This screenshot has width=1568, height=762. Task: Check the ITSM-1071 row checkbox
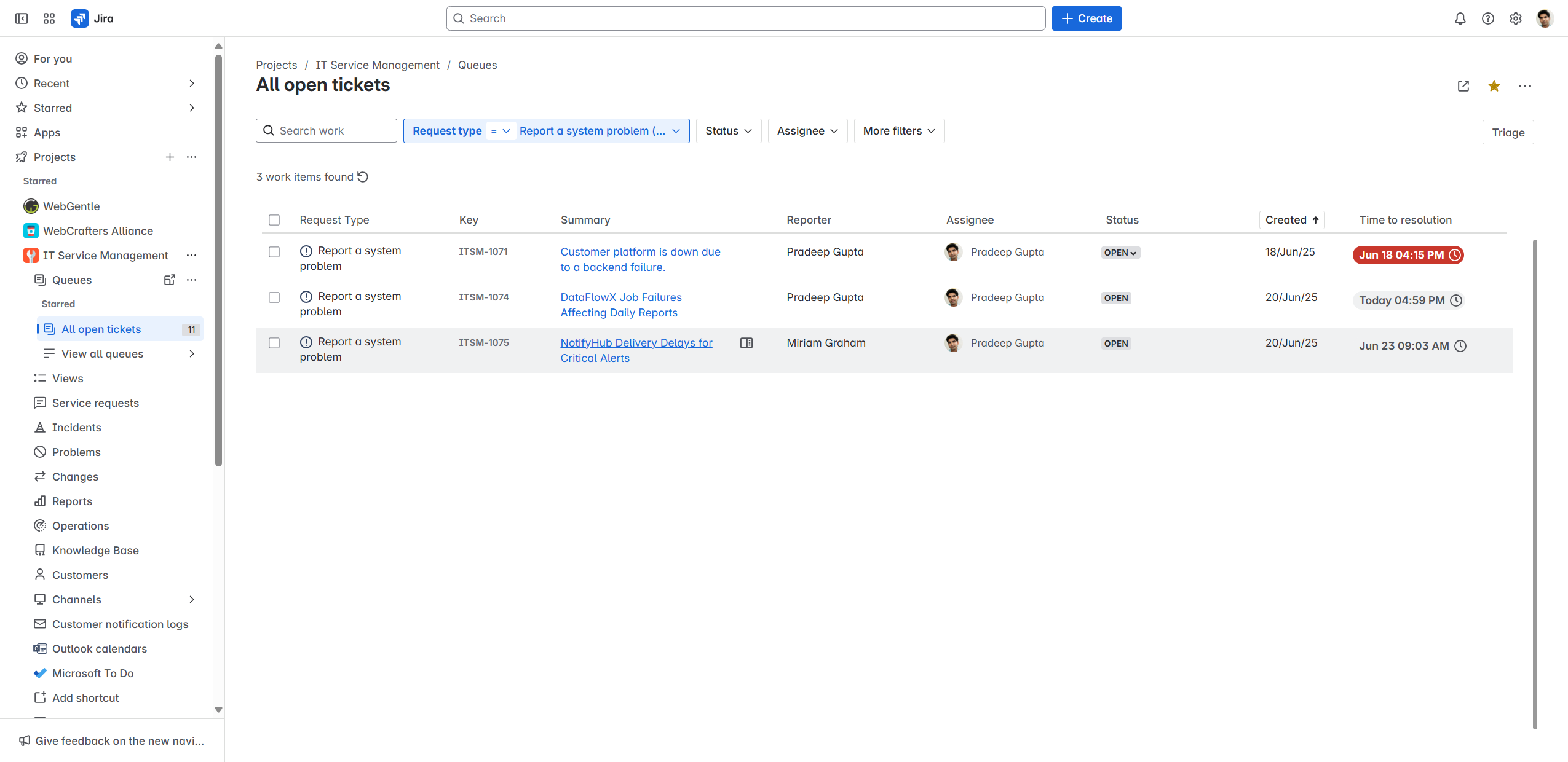tap(274, 252)
